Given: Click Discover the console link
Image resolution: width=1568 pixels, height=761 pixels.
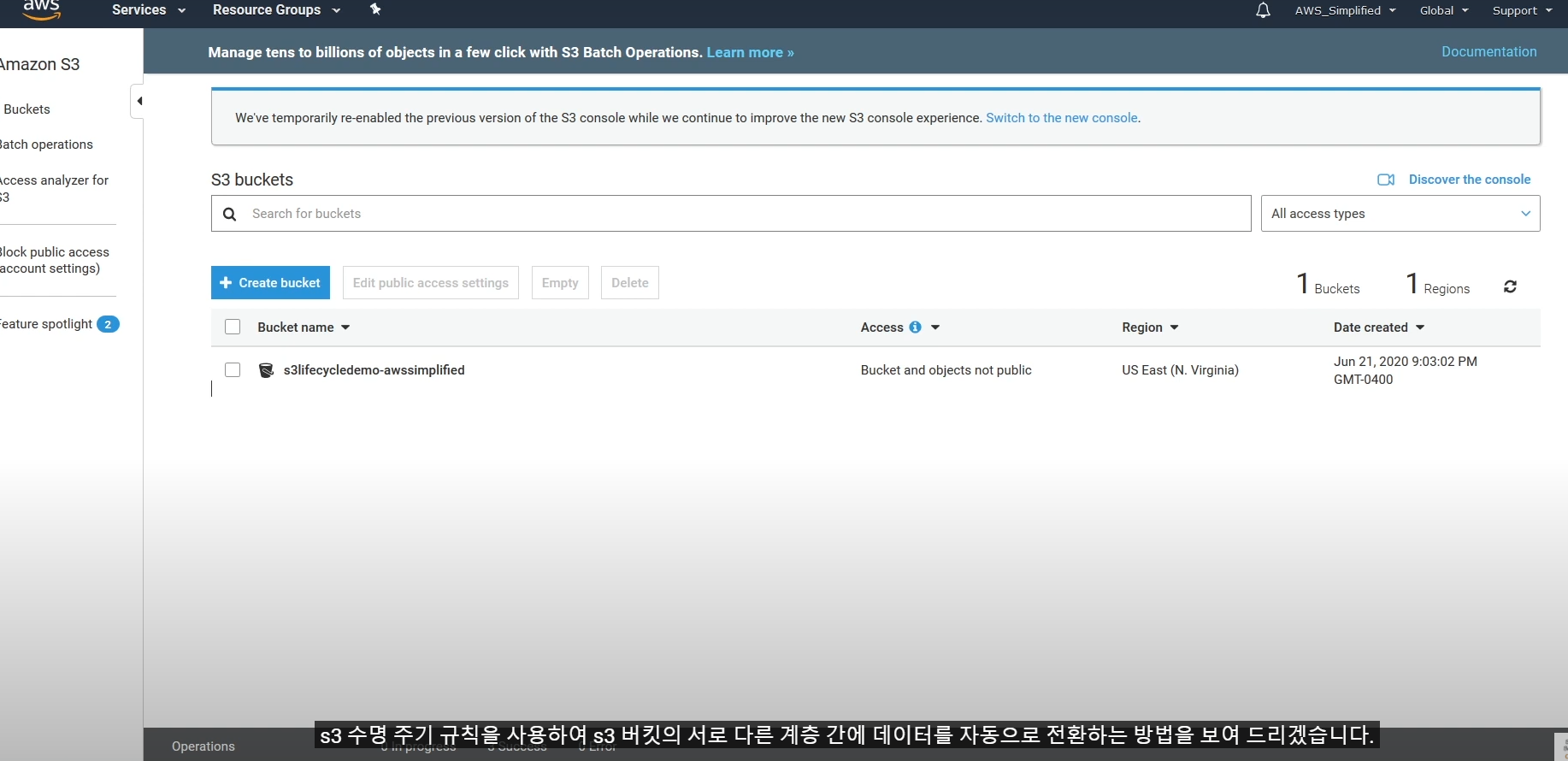Looking at the screenshot, I should click(1470, 180).
